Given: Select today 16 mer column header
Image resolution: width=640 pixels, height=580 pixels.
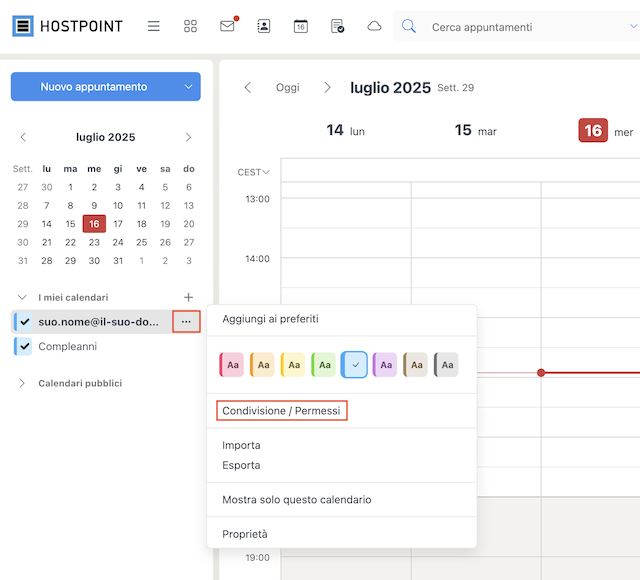Looking at the screenshot, I should pyautogui.click(x=606, y=131).
